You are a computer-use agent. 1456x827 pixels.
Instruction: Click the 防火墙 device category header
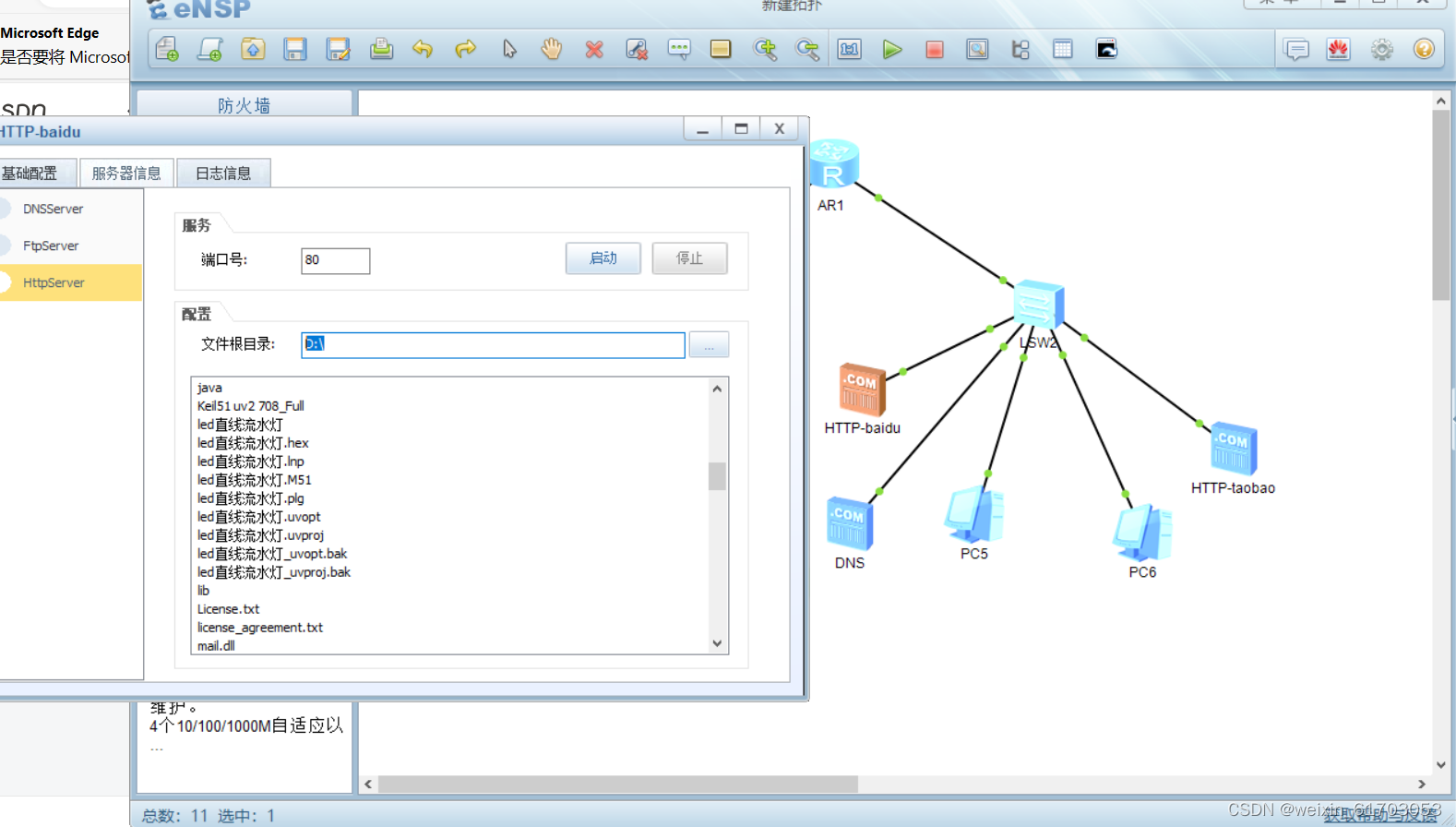click(245, 105)
